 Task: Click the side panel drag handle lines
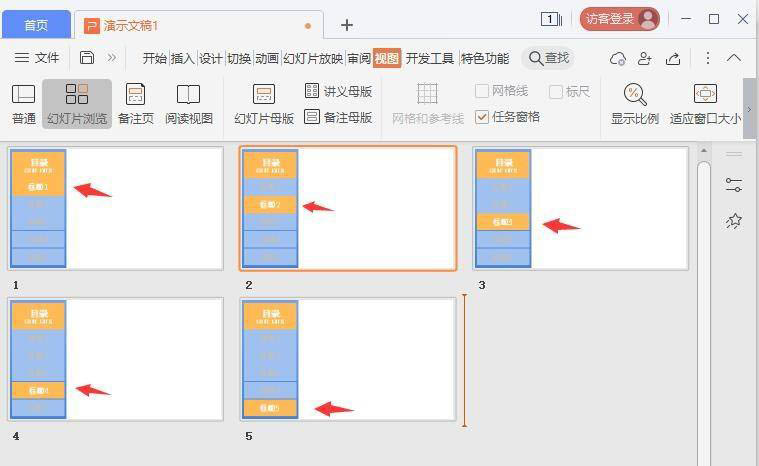click(734, 154)
